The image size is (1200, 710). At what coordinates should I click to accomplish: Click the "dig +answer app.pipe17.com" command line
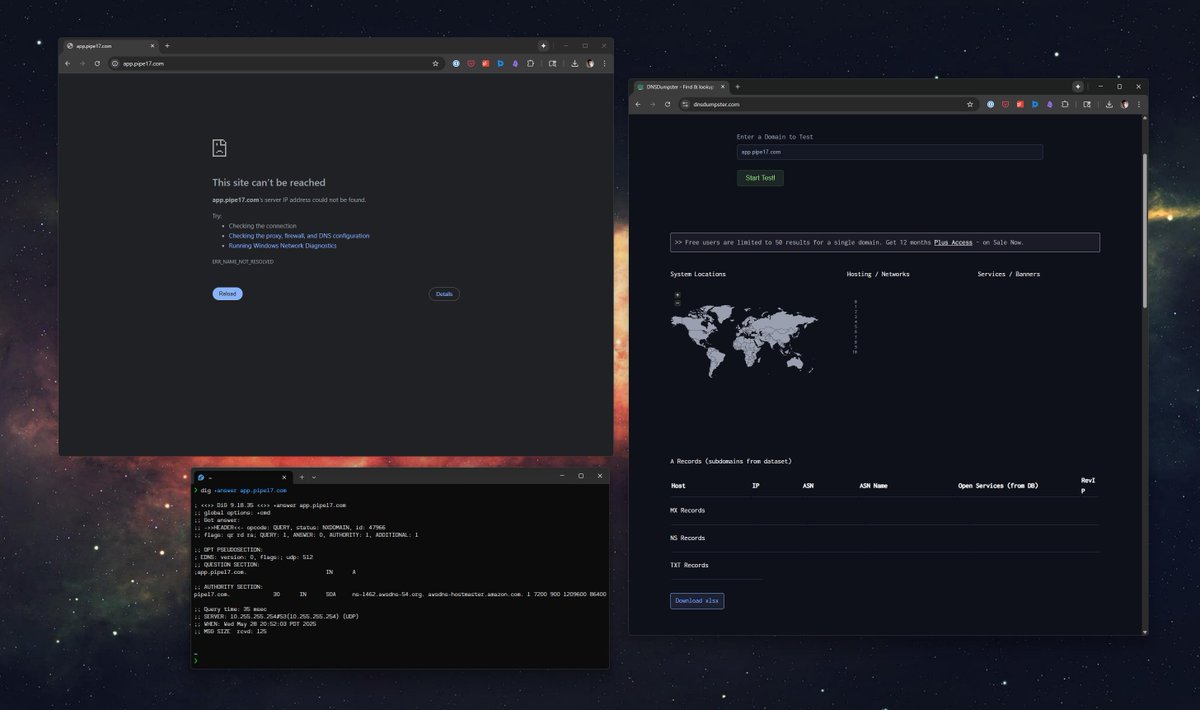pos(243,491)
